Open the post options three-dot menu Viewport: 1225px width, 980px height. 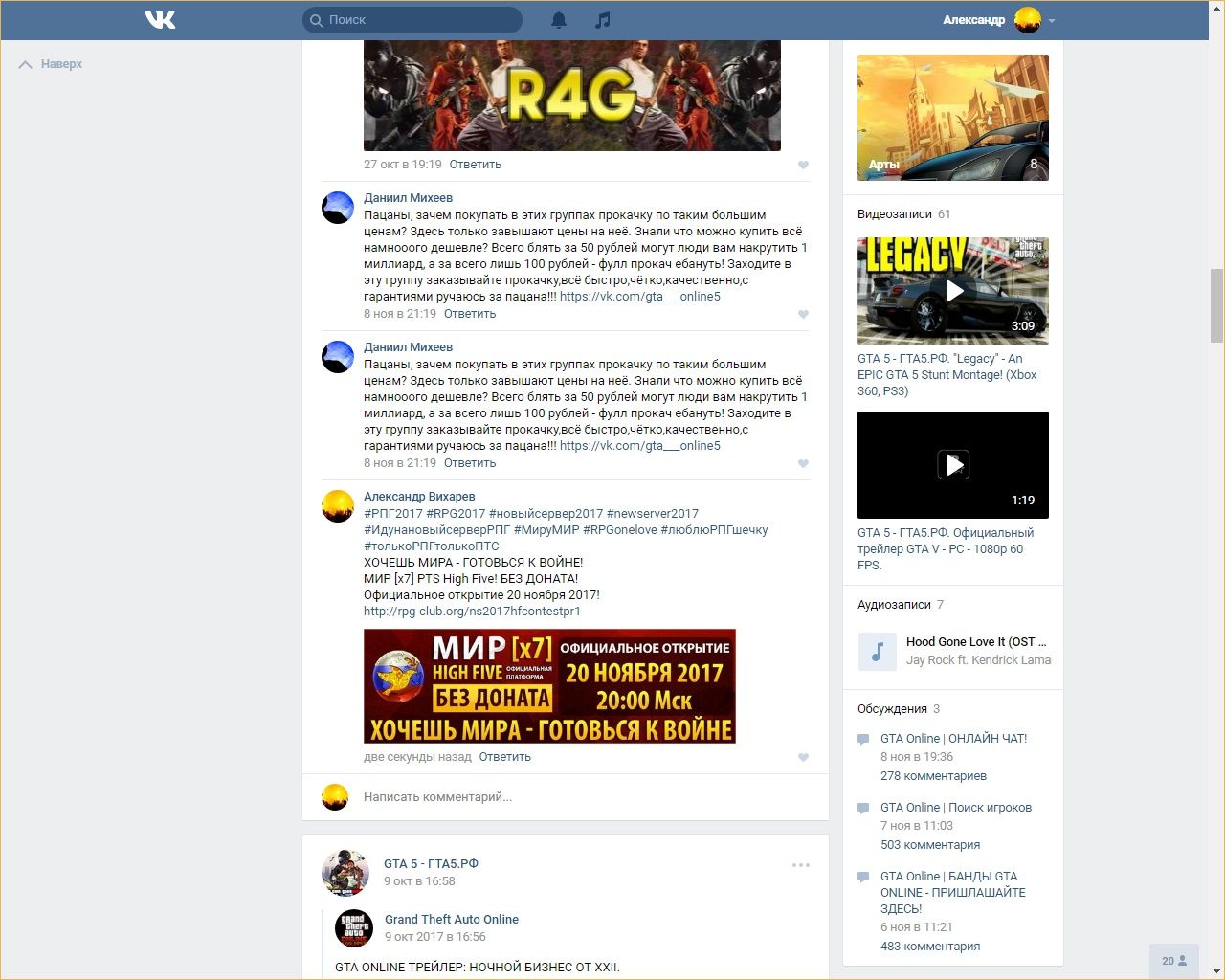[801, 865]
